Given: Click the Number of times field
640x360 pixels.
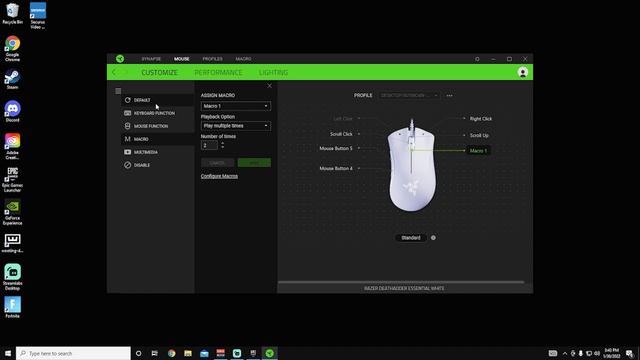Looking at the screenshot, I should tap(209, 145).
